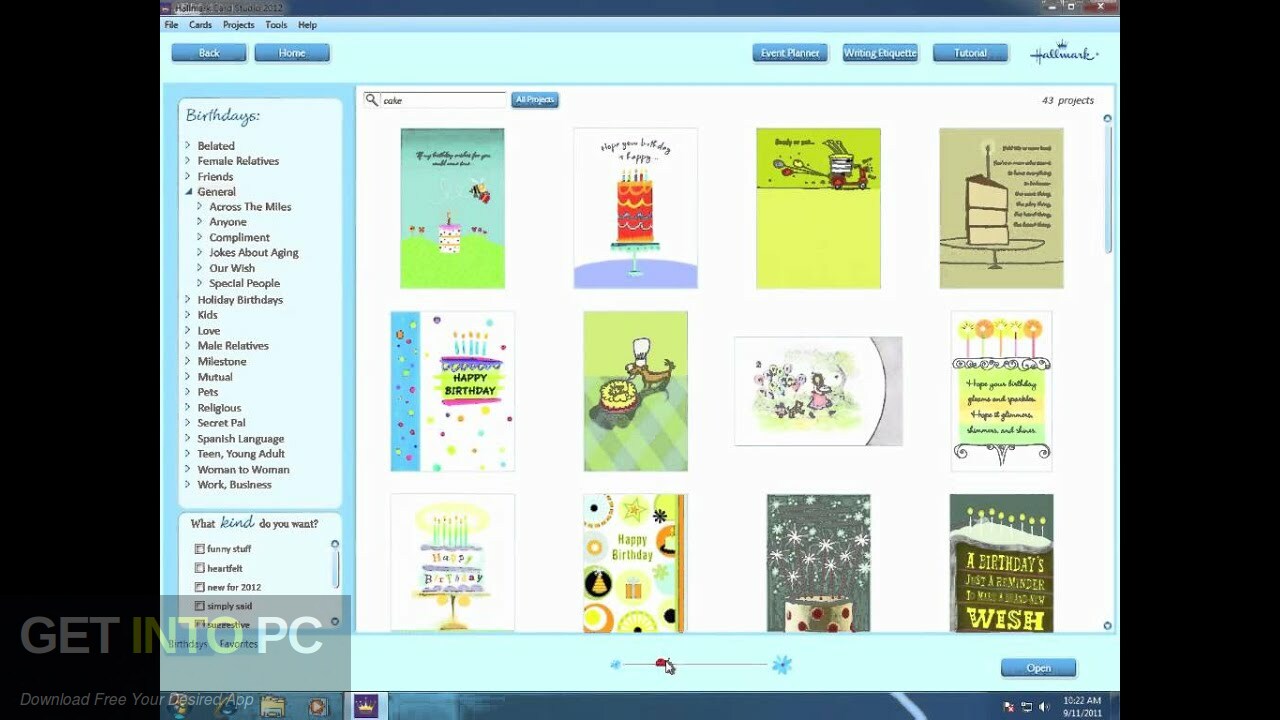
Task: Check the 'funny stuff' checkbox
Action: pyautogui.click(x=199, y=549)
